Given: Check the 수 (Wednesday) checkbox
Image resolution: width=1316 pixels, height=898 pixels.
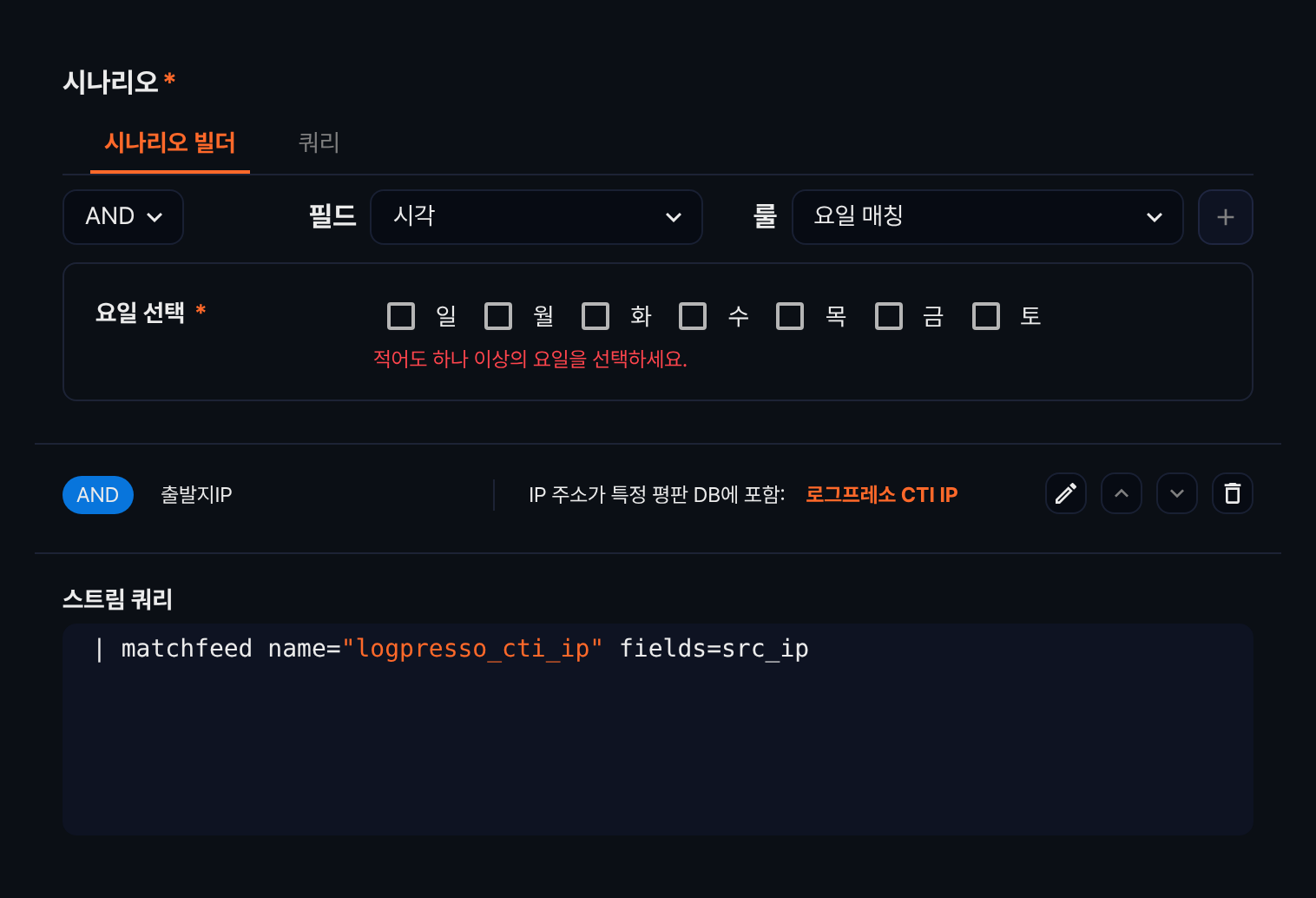Looking at the screenshot, I should coord(693,316).
